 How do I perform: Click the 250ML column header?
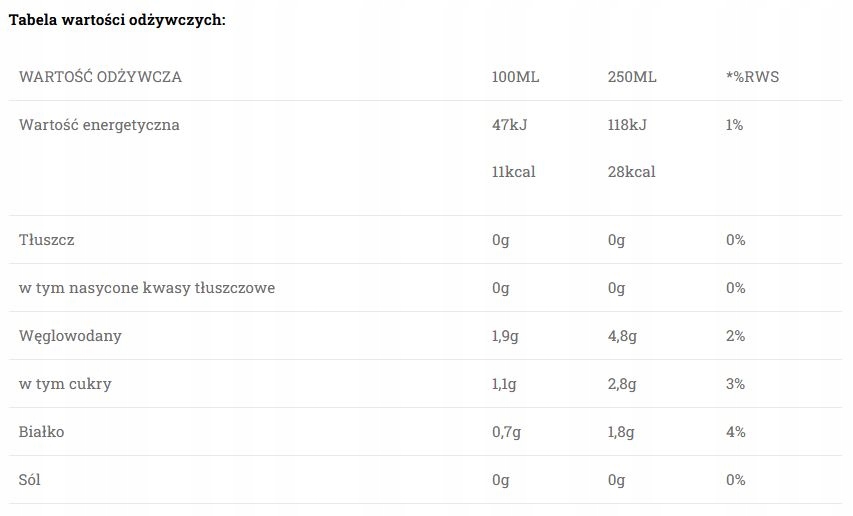631,77
